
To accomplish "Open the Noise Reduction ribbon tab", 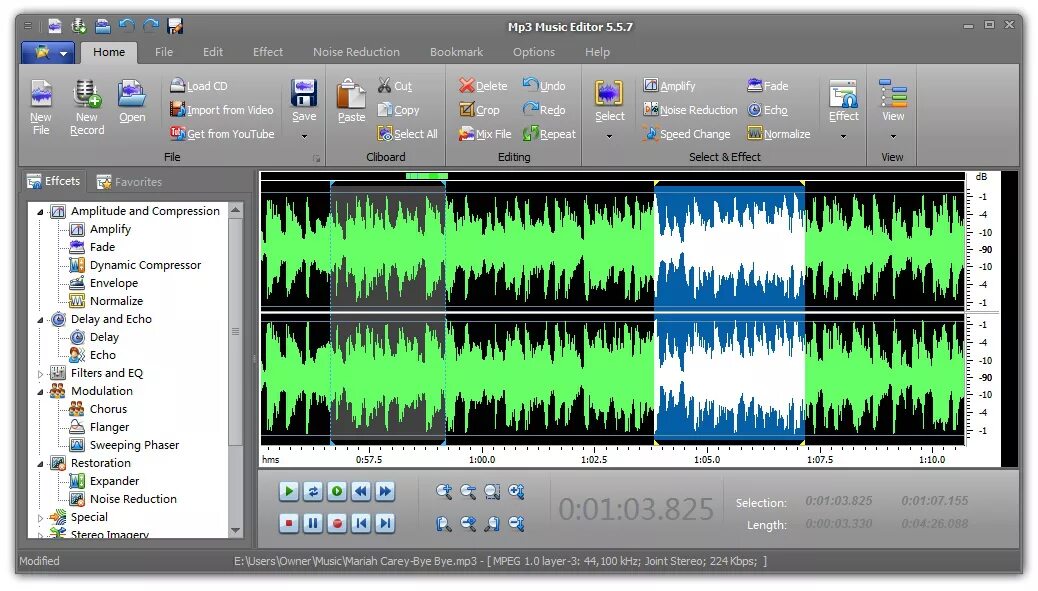I will click(356, 52).
